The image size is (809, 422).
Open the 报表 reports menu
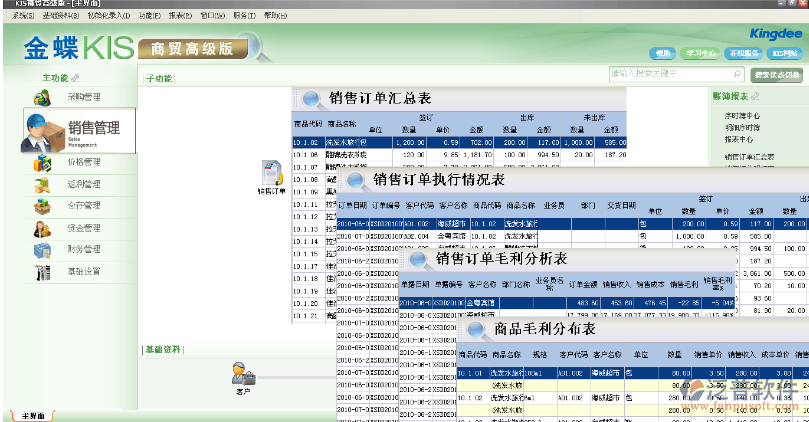(181, 17)
